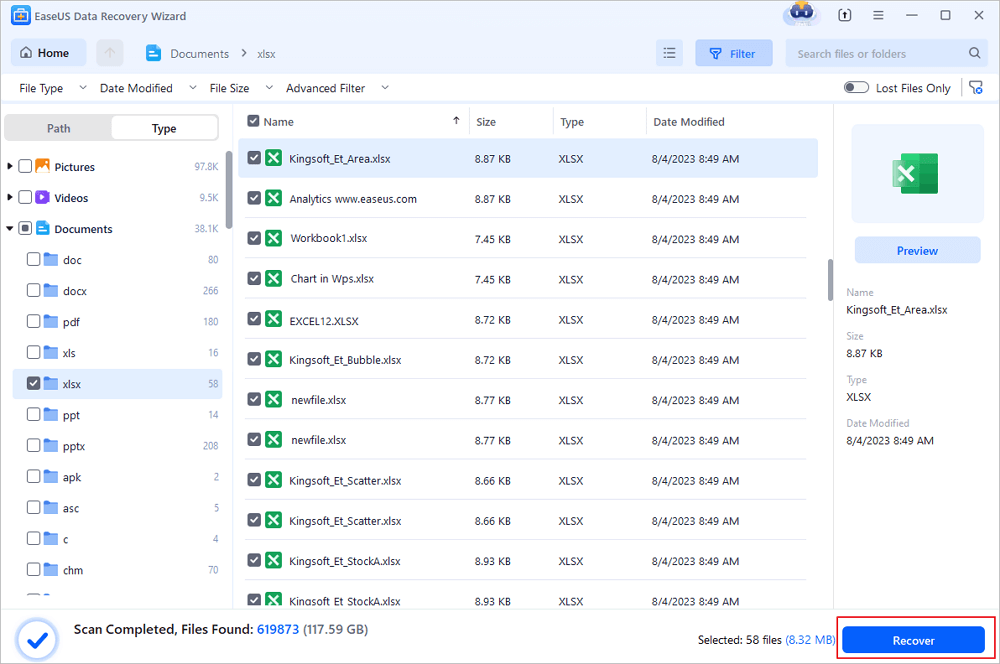Click the chm folder icon
This screenshot has height=664, width=1000.
(x=51, y=570)
